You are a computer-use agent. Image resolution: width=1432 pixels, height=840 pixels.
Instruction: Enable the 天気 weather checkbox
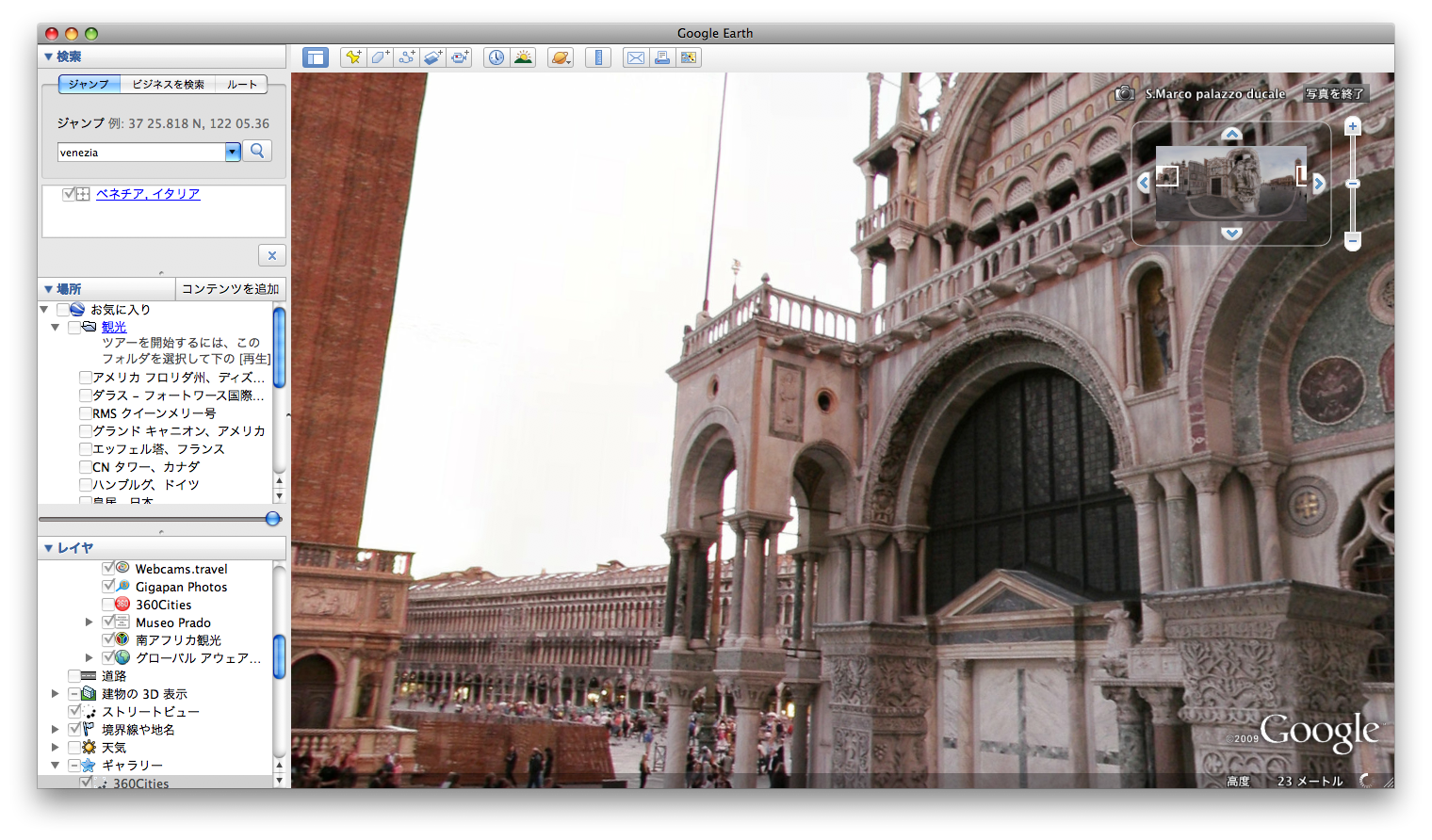coord(73,747)
